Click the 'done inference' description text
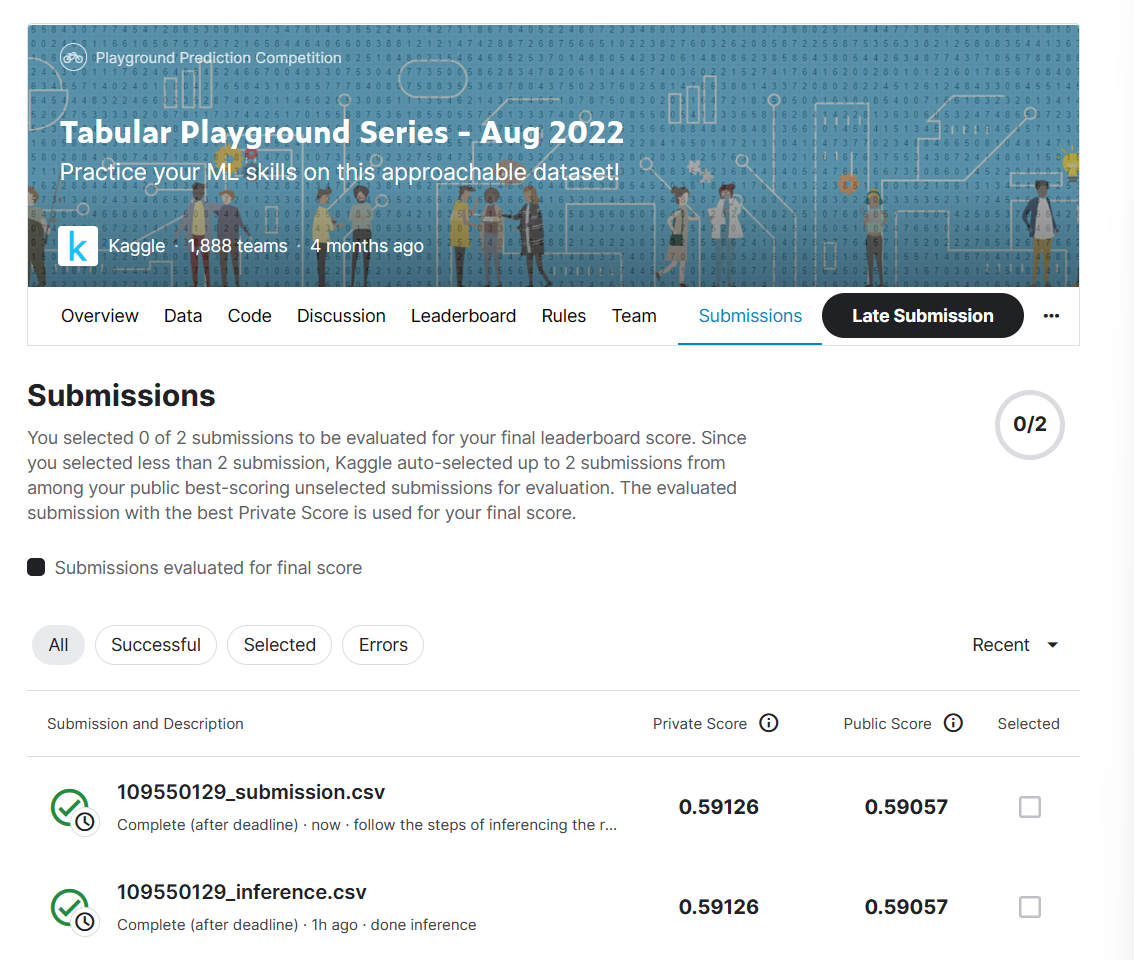Viewport: 1134px width, 960px height. point(424,925)
